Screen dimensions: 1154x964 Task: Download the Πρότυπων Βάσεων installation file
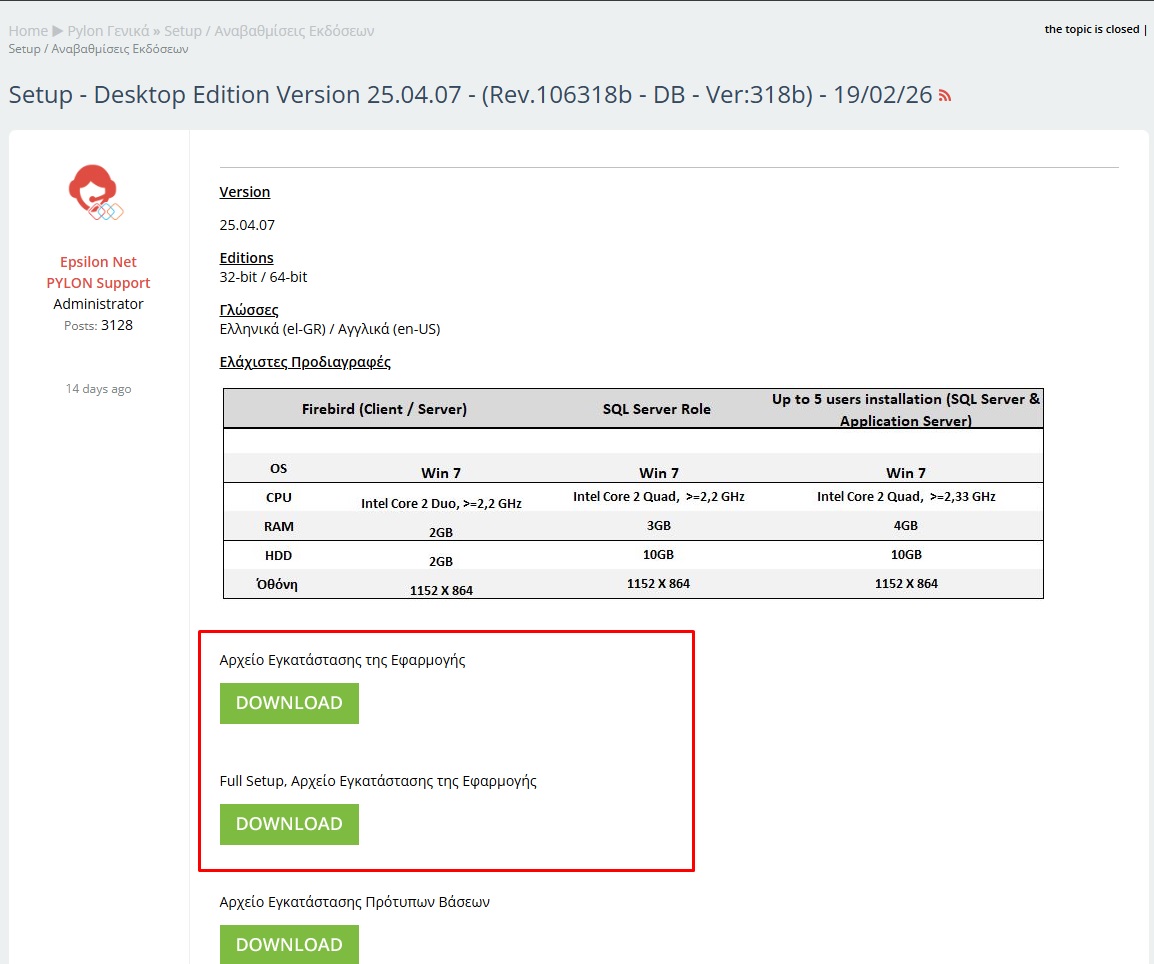(289, 944)
